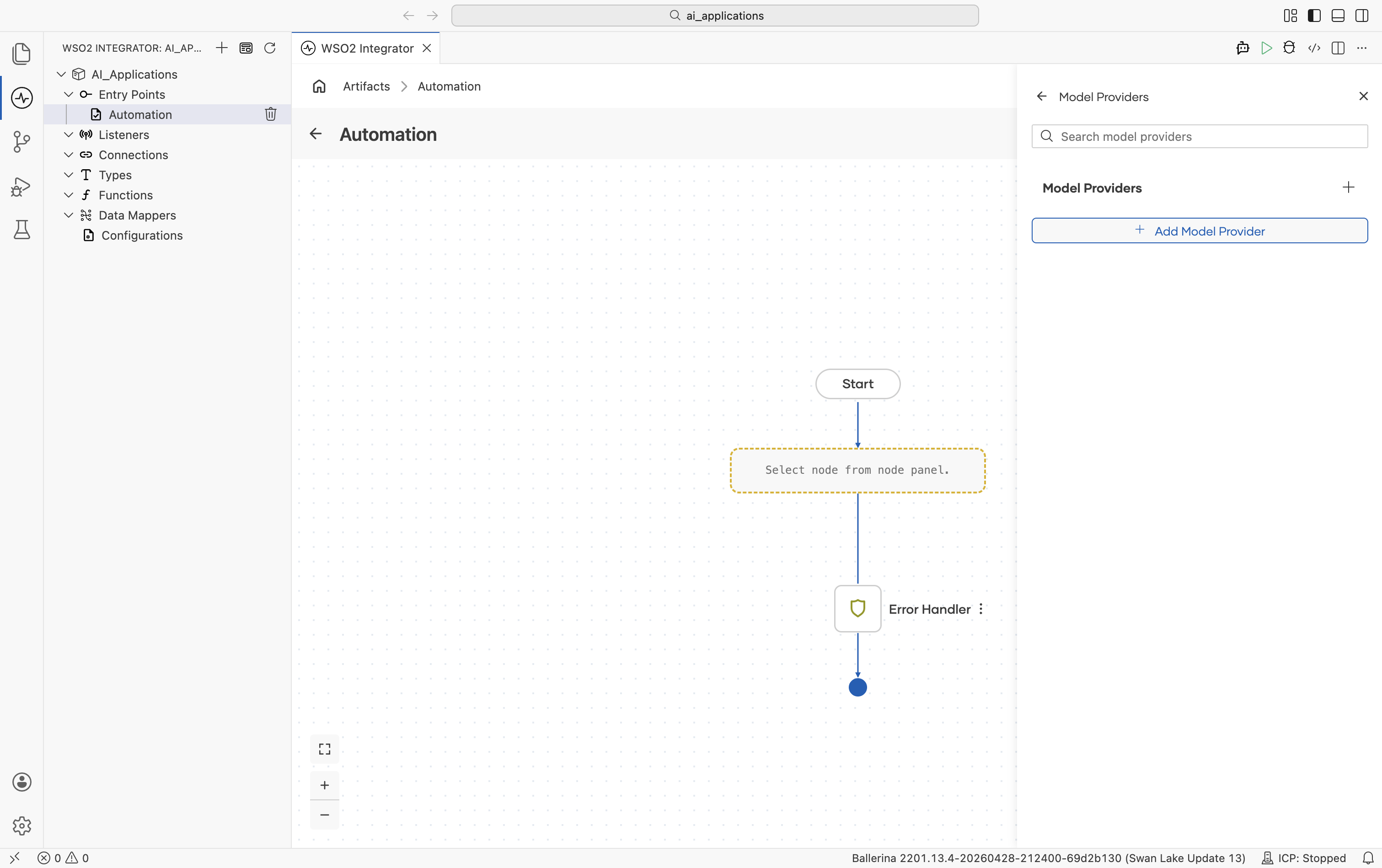
Task: Collapse the Connections section
Action: pos(68,155)
